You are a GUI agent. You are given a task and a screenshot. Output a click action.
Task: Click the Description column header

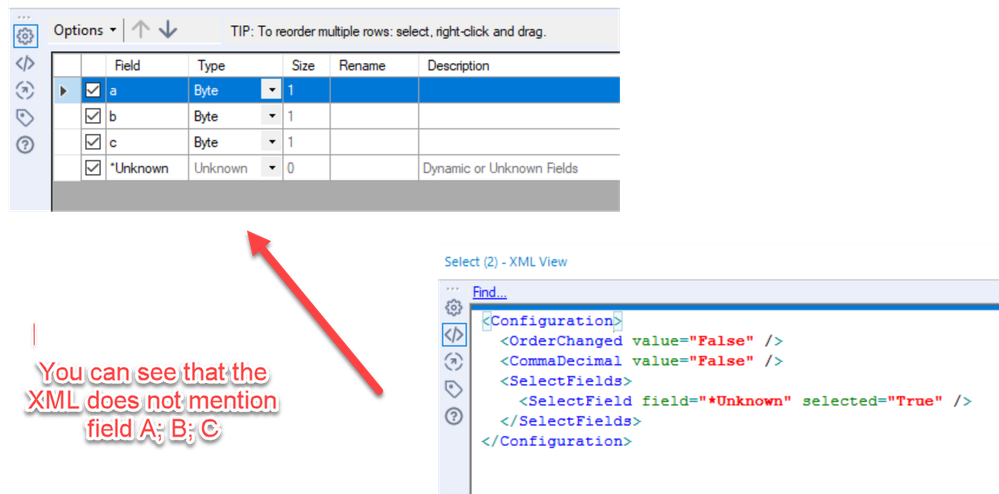point(519,66)
